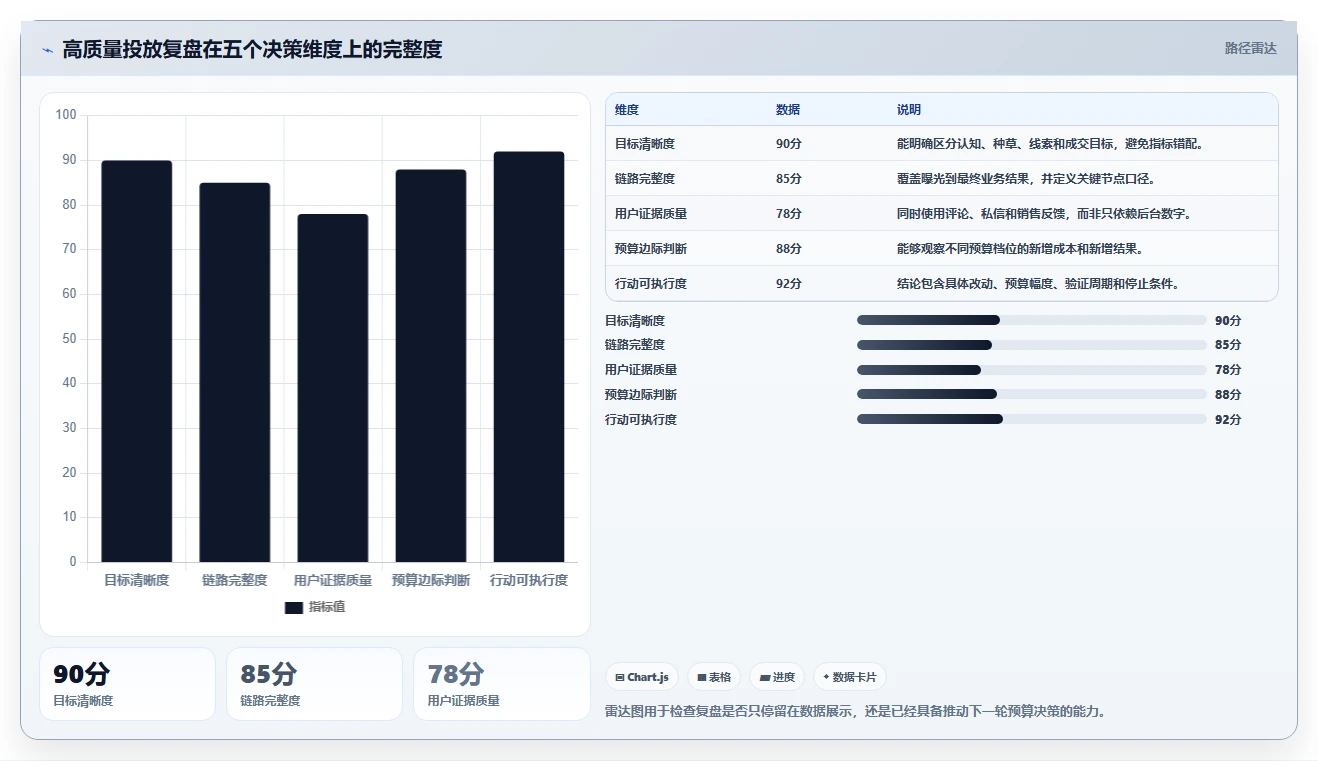Image resolution: width=1318 pixels, height=761 pixels.
Task: Click the description starting 能明确区分认知
Action: pos(1053,144)
